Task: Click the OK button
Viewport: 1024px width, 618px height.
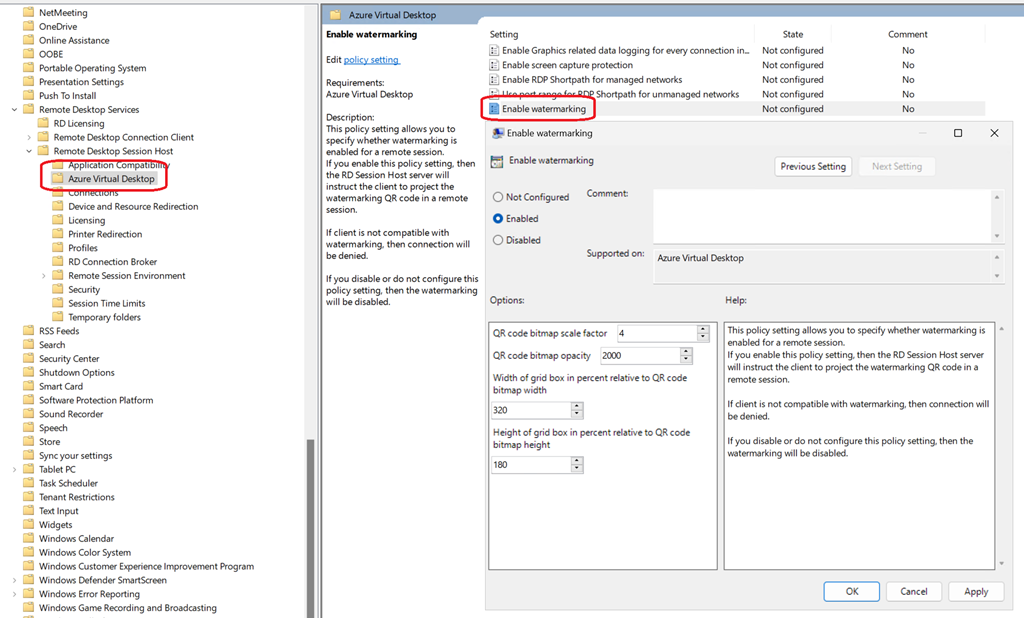Action: click(852, 591)
